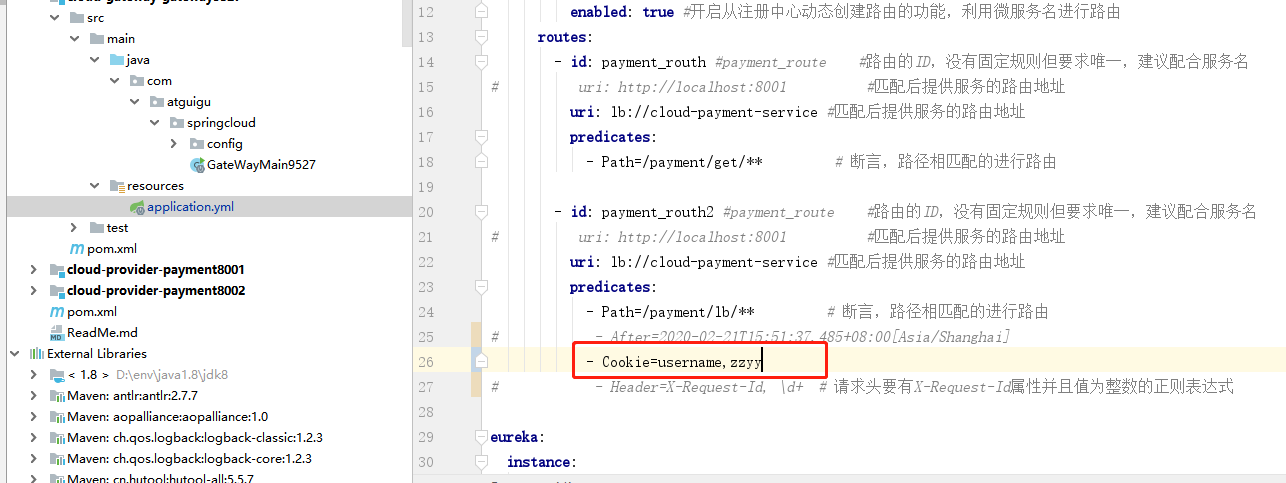Screen dimensions: 1286x483
Task: Select application.yml in the project tree
Action: coord(191,207)
